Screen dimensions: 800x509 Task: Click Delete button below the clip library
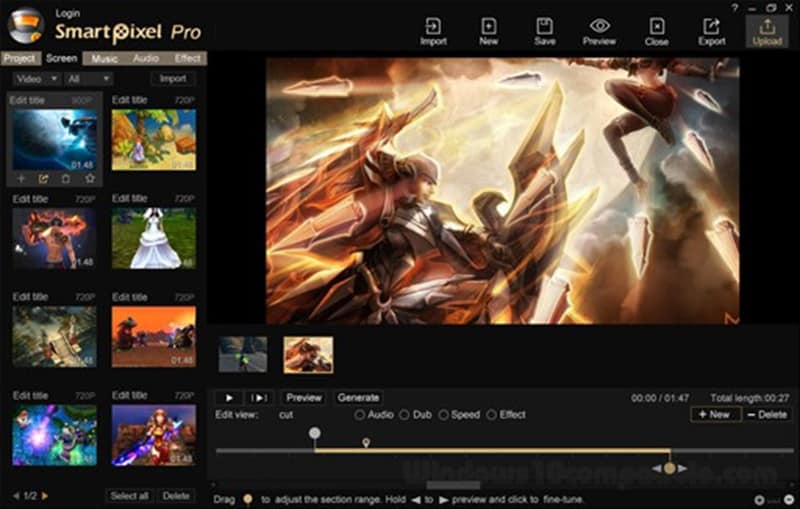pos(176,496)
